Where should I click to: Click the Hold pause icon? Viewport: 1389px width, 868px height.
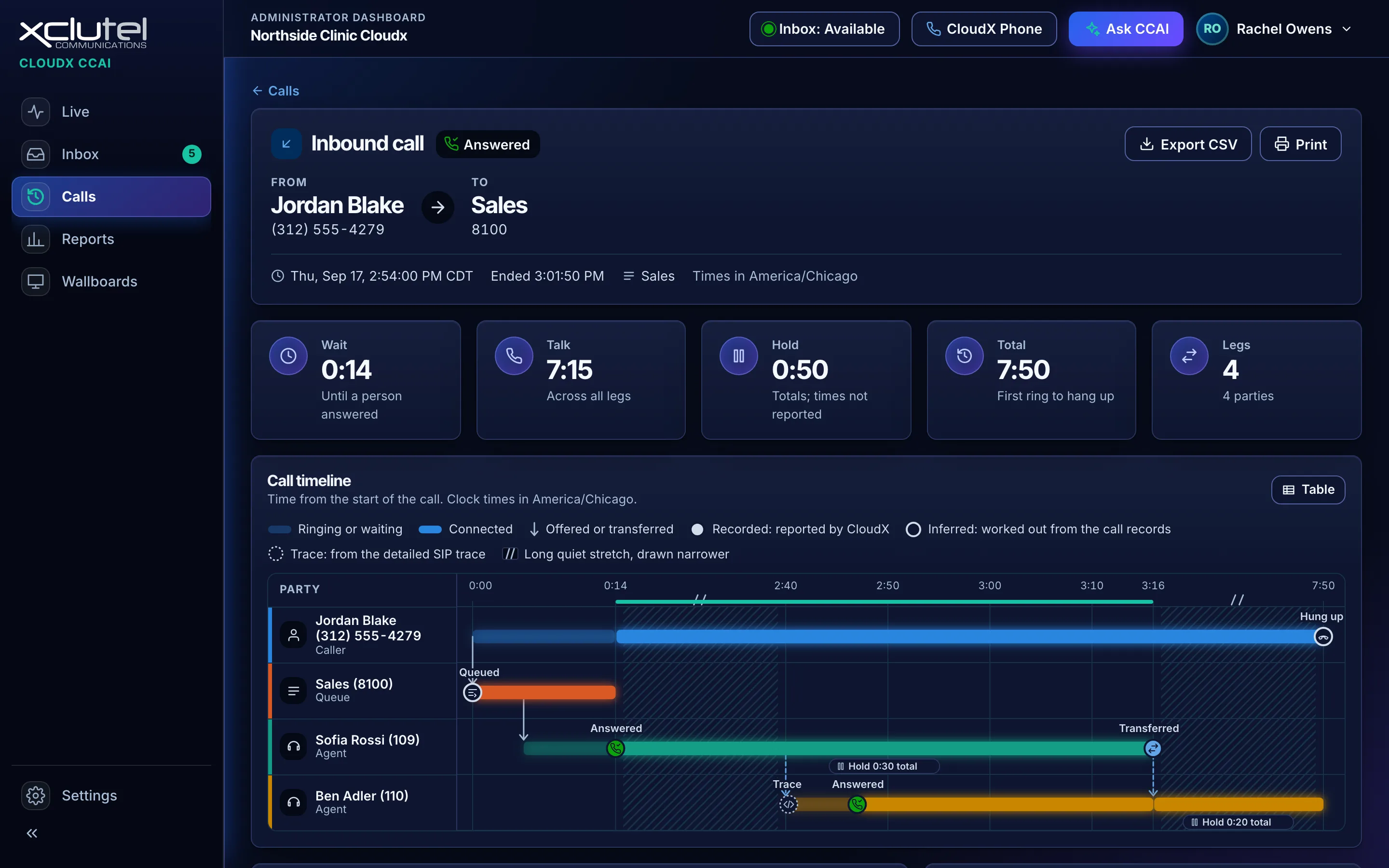click(739, 356)
